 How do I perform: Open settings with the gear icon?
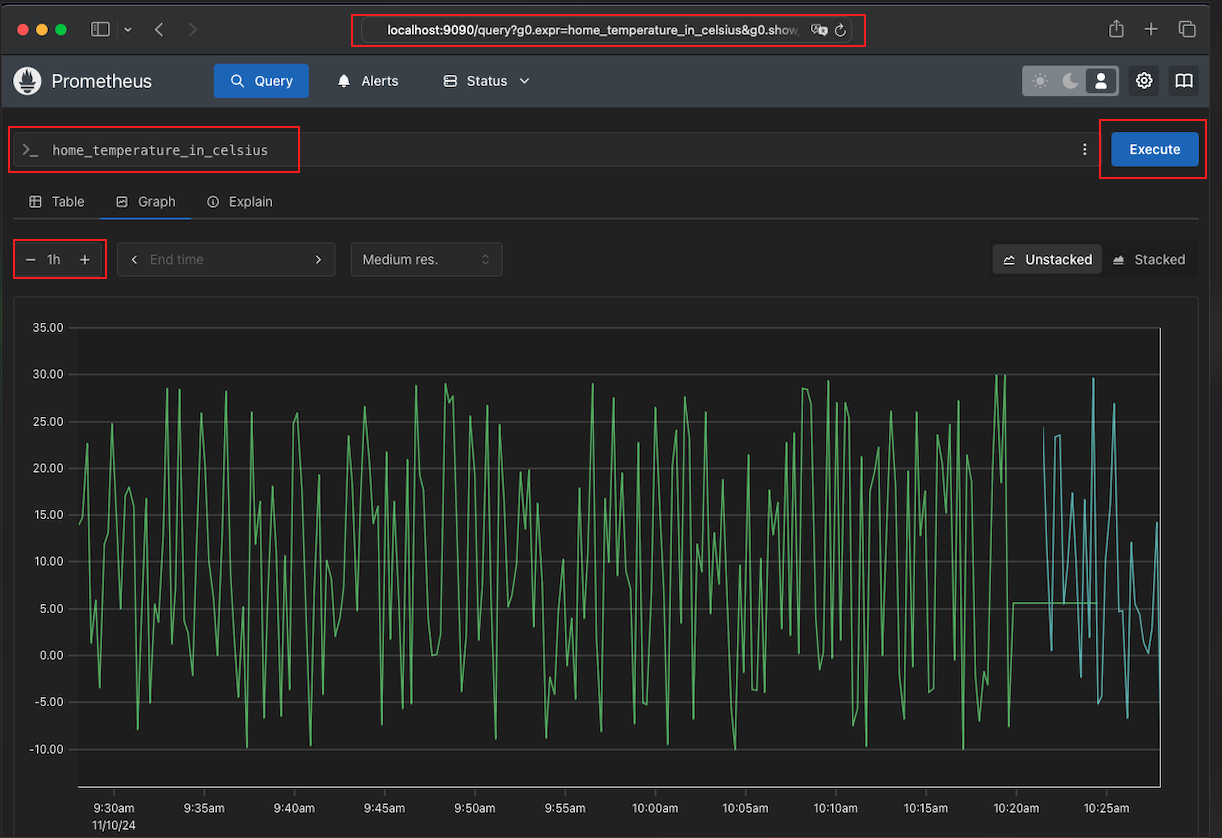click(1144, 81)
